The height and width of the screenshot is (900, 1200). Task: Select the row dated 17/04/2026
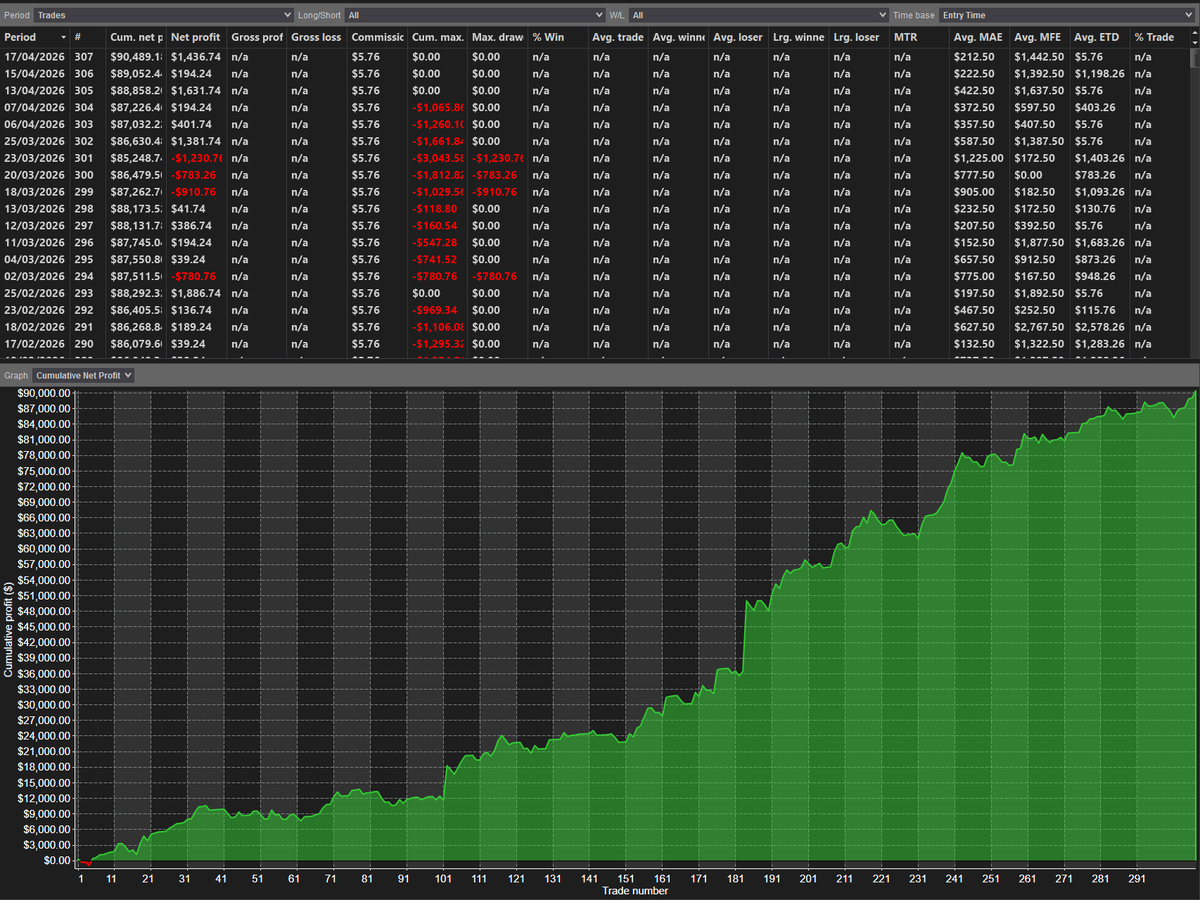595,57
